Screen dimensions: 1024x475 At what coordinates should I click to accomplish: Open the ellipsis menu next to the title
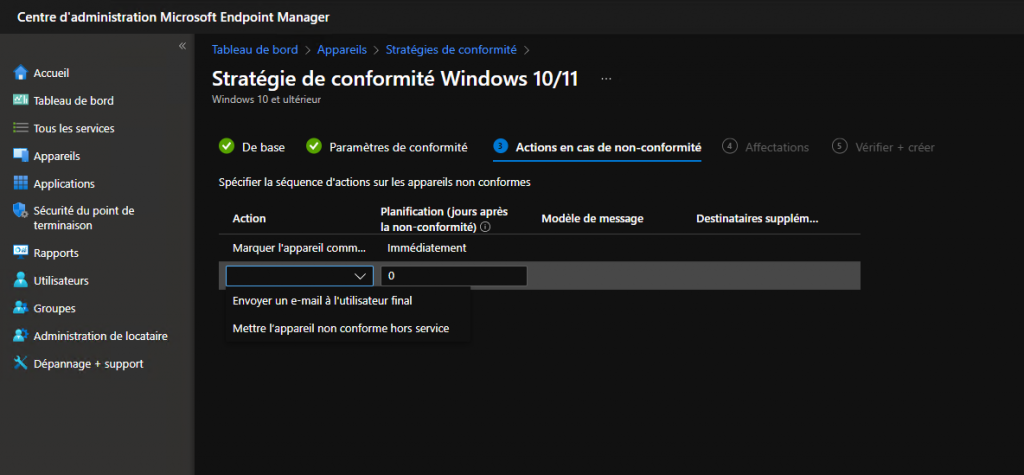point(607,79)
